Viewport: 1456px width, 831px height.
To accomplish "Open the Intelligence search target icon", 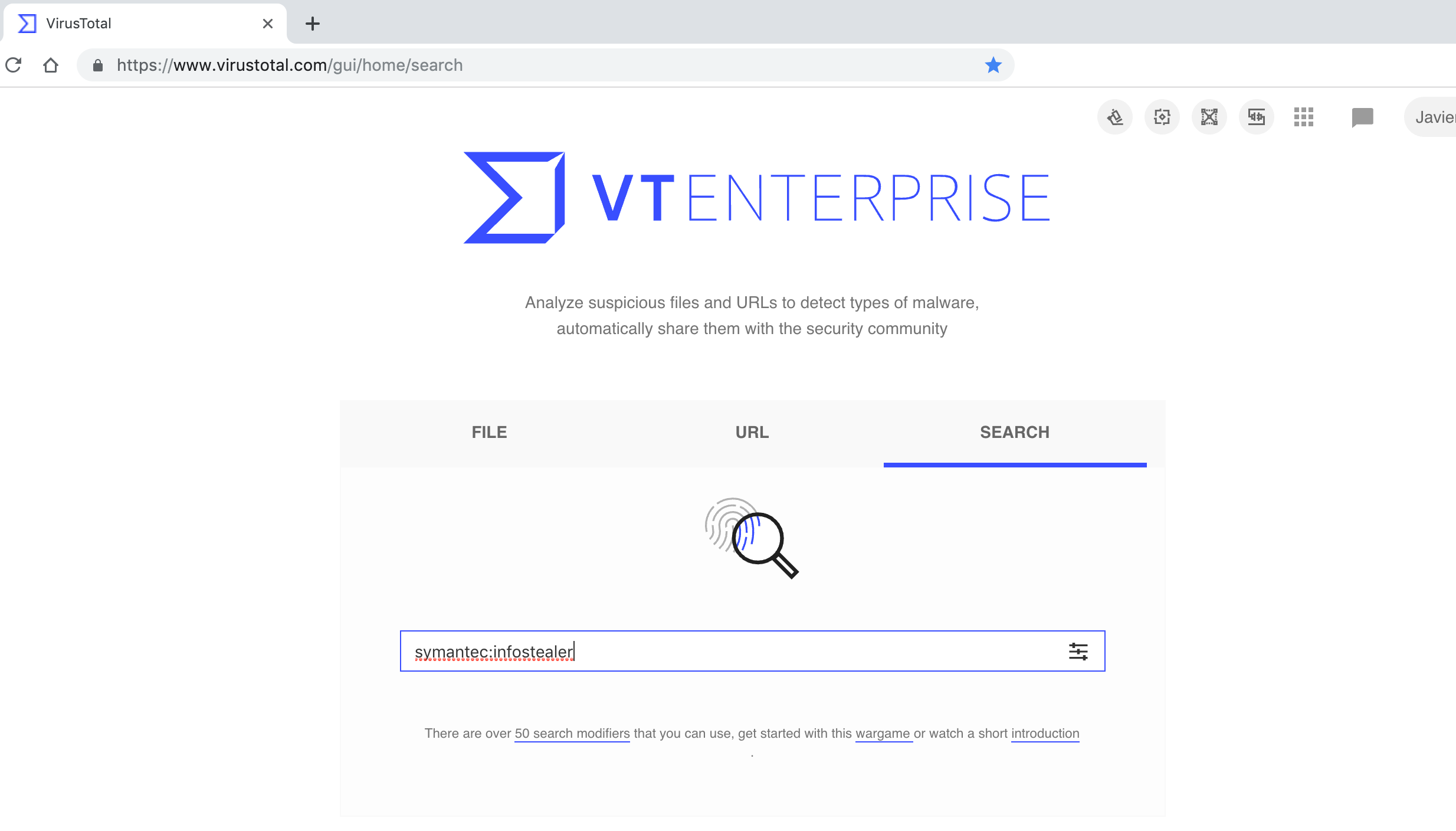I will coord(1162,117).
